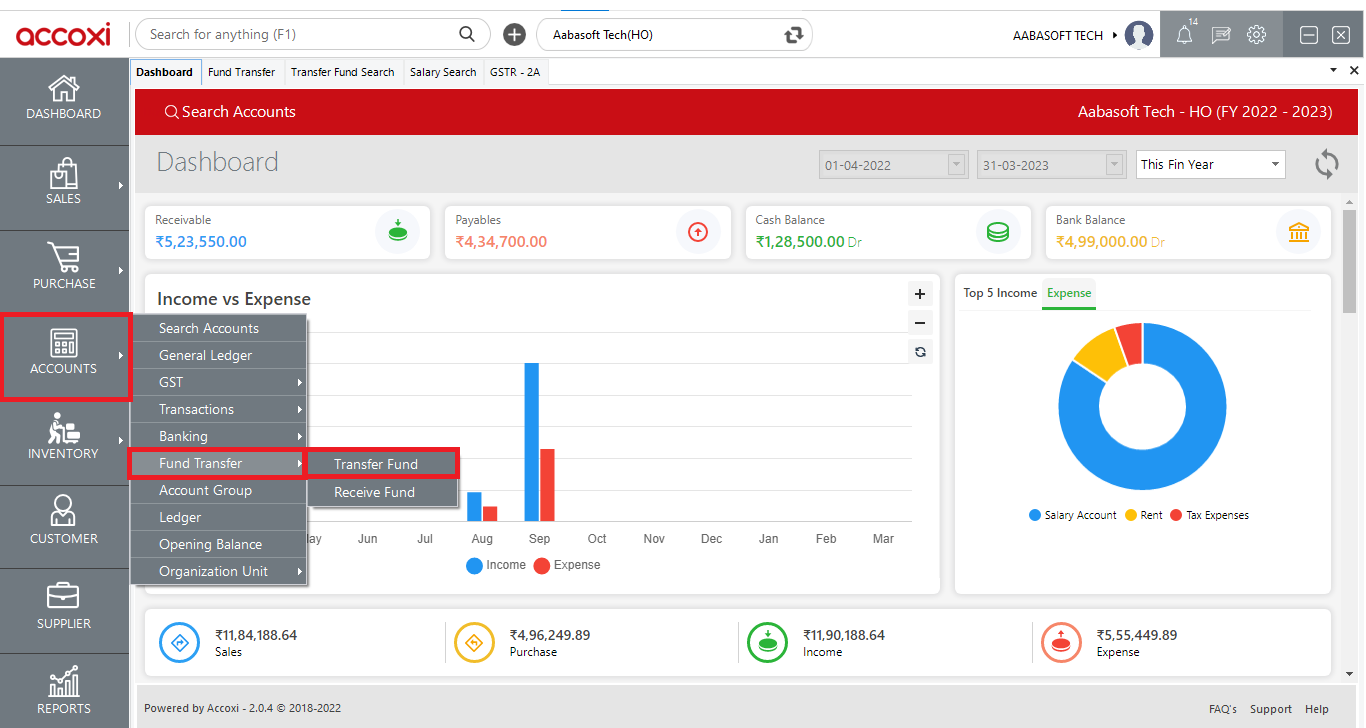The width and height of the screenshot is (1366, 728).
Task: Open the settings gear icon
Action: [x=1257, y=35]
